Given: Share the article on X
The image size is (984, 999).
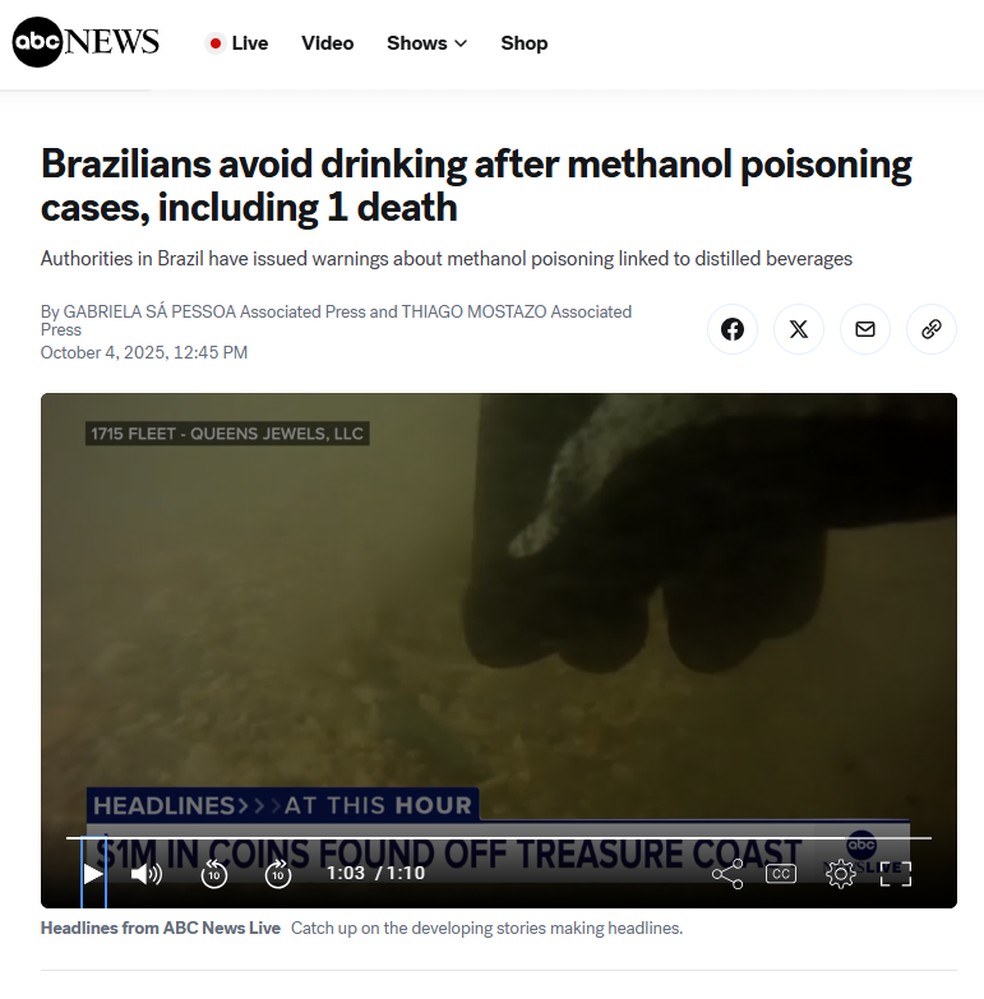Looking at the screenshot, I should pos(799,329).
